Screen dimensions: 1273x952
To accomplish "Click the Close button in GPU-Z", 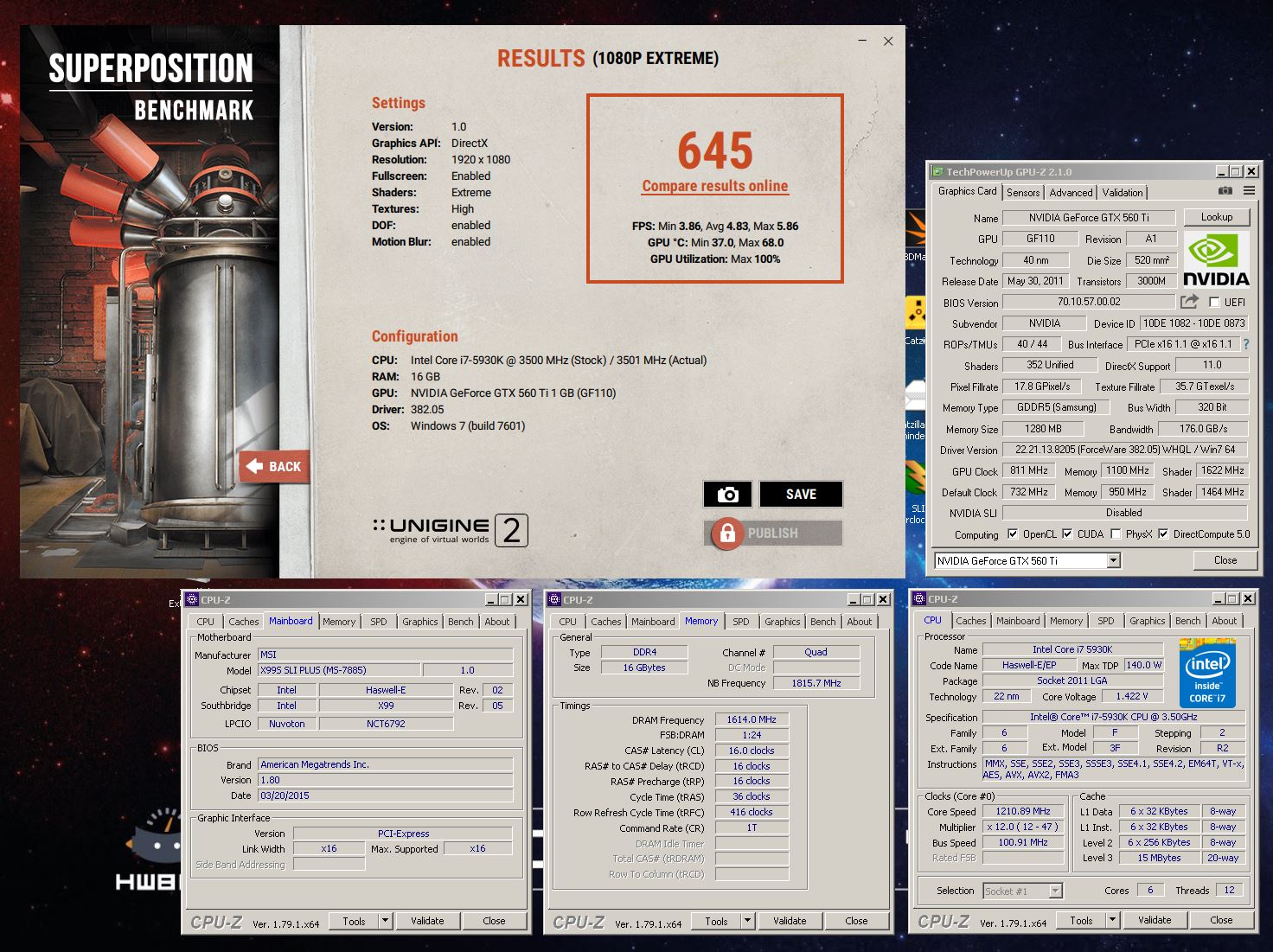I will click(x=1225, y=560).
